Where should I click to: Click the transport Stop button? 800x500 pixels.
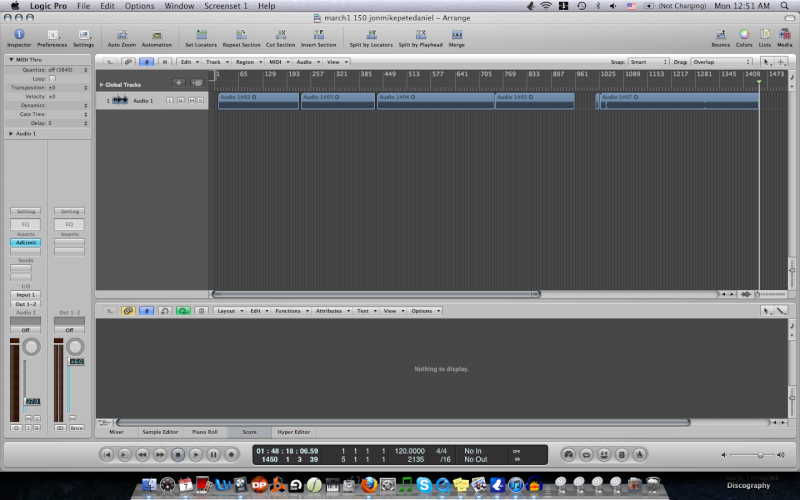[x=178, y=455]
